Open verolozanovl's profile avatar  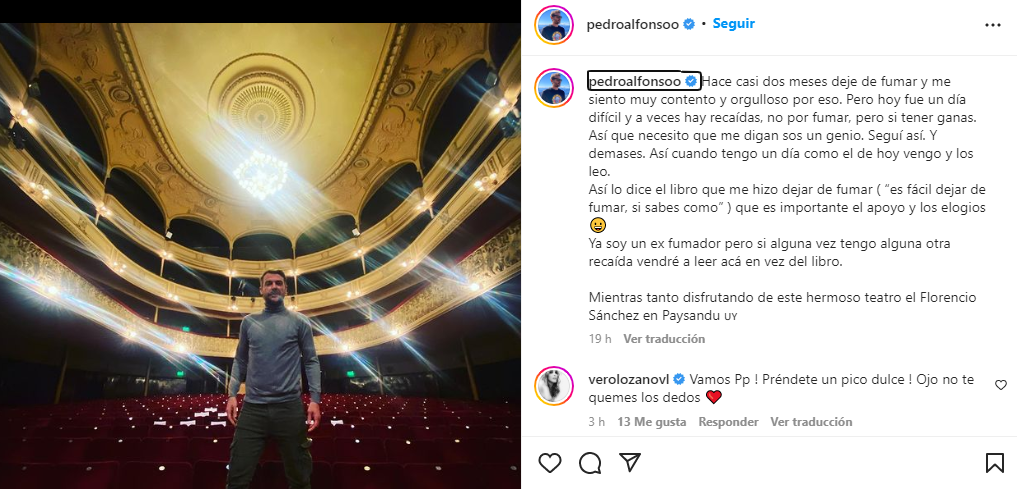(x=554, y=387)
